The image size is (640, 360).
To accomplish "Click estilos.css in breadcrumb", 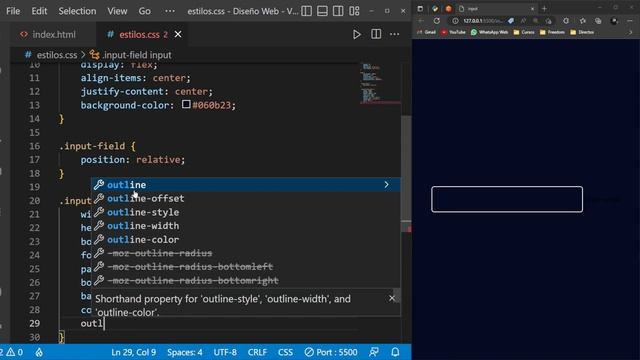I will (57, 55).
